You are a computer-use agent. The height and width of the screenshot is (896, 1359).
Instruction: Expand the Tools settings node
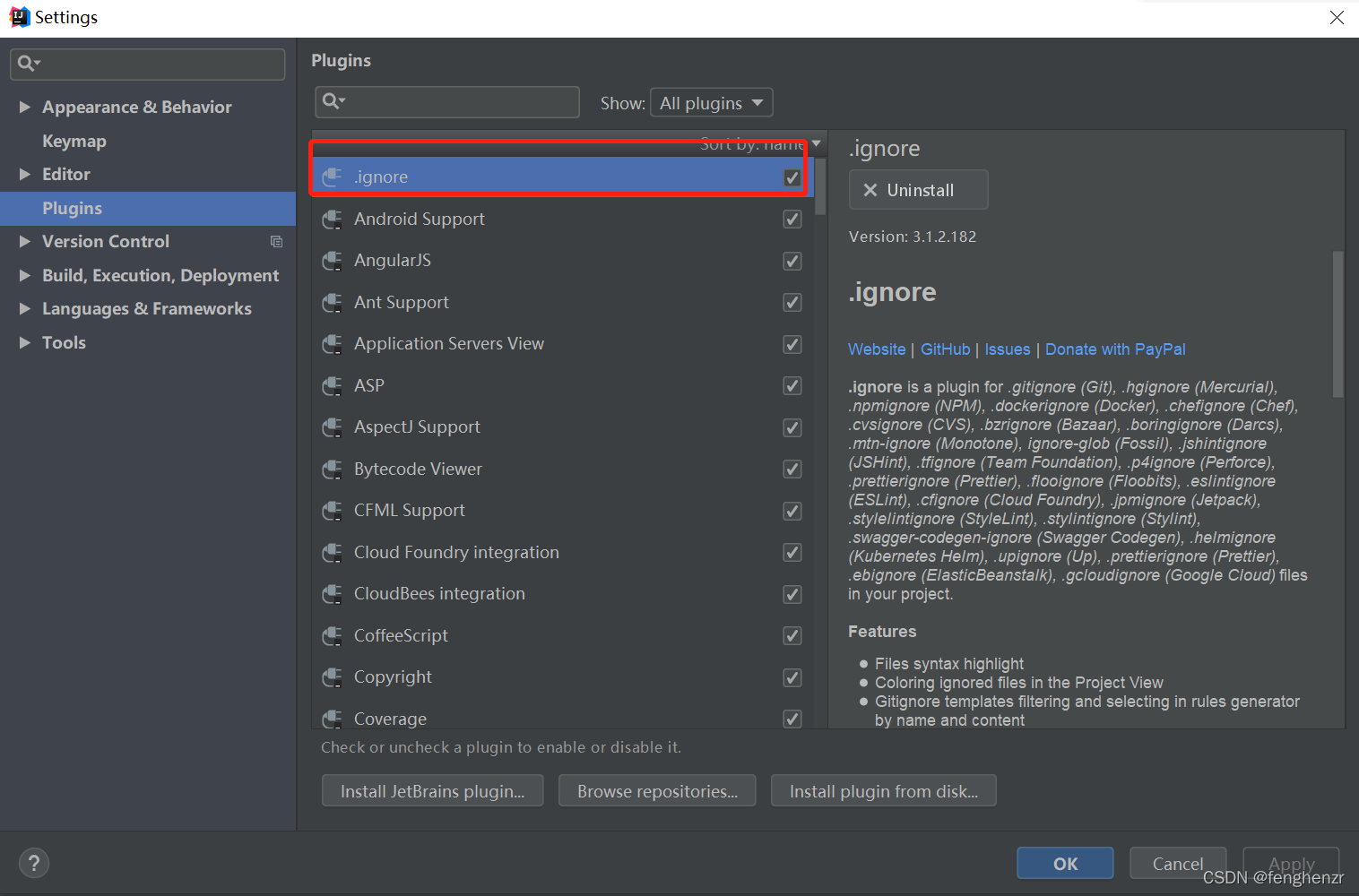[25, 342]
